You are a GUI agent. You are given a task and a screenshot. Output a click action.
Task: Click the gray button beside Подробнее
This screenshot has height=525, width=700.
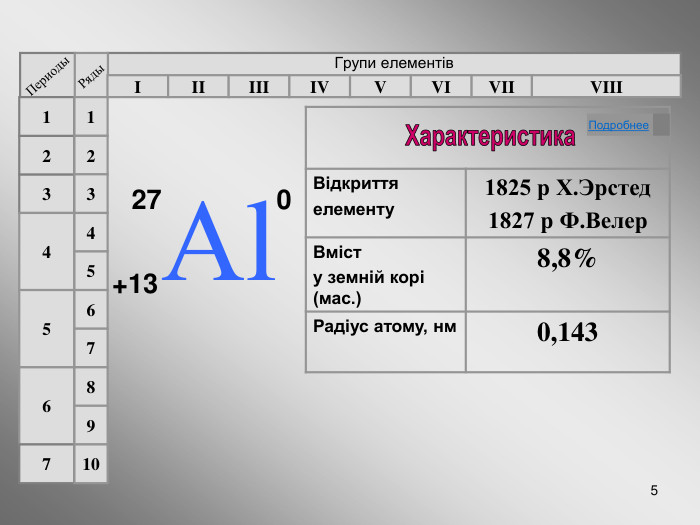[661, 125]
